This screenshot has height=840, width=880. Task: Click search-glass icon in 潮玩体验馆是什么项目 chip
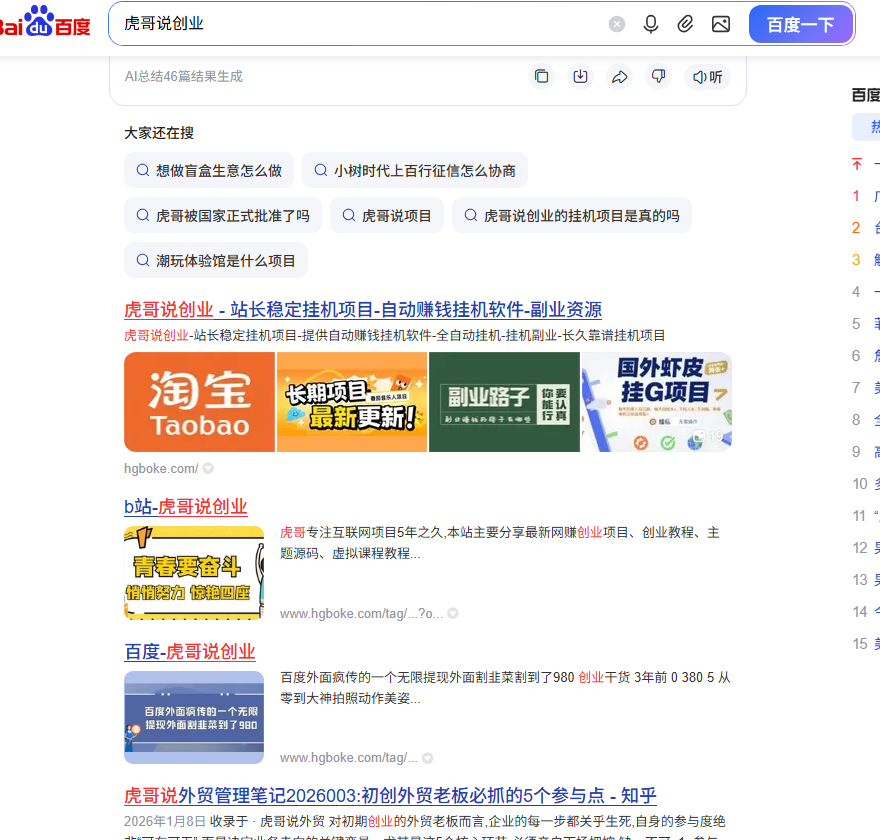coord(143,260)
